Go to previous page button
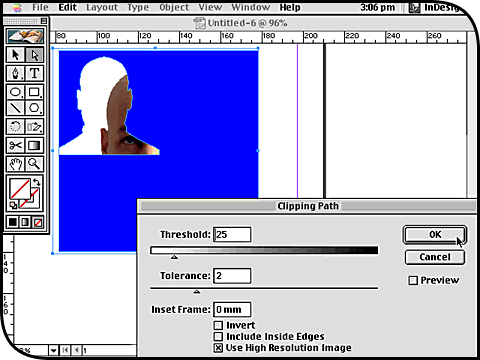This screenshot has width=480, height=360. (x=77, y=350)
